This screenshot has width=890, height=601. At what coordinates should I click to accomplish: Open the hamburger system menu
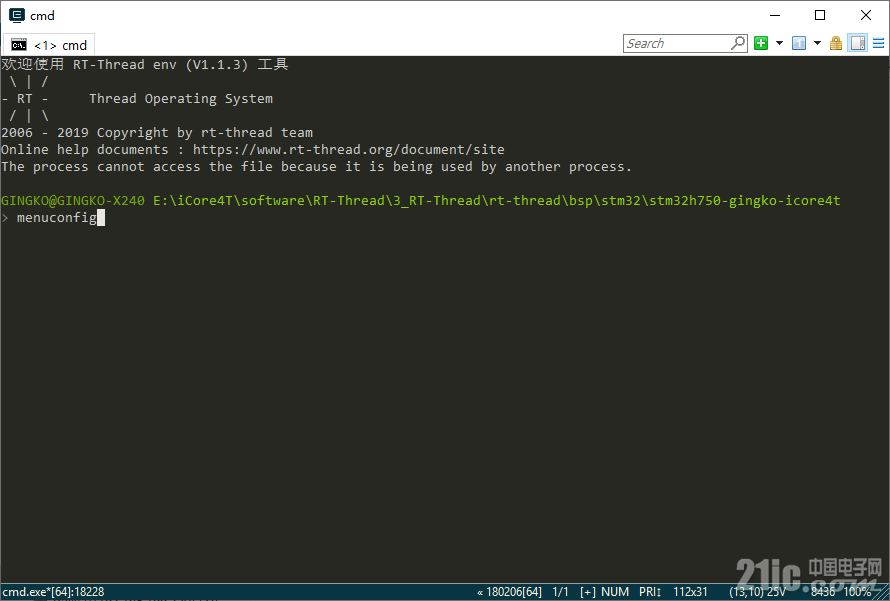click(879, 43)
